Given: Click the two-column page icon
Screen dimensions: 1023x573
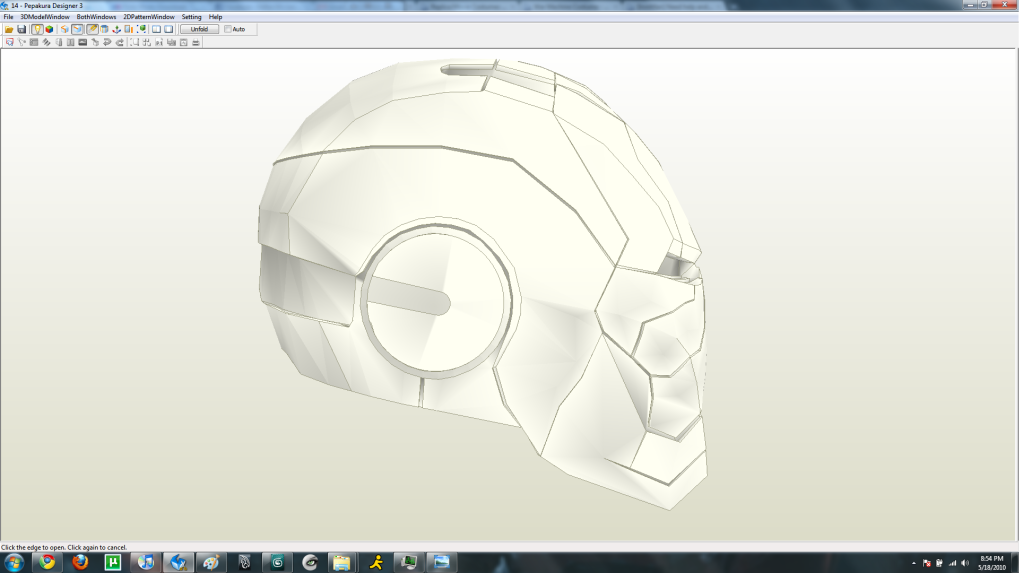Looking at the screenshot, I should [70, 42].
